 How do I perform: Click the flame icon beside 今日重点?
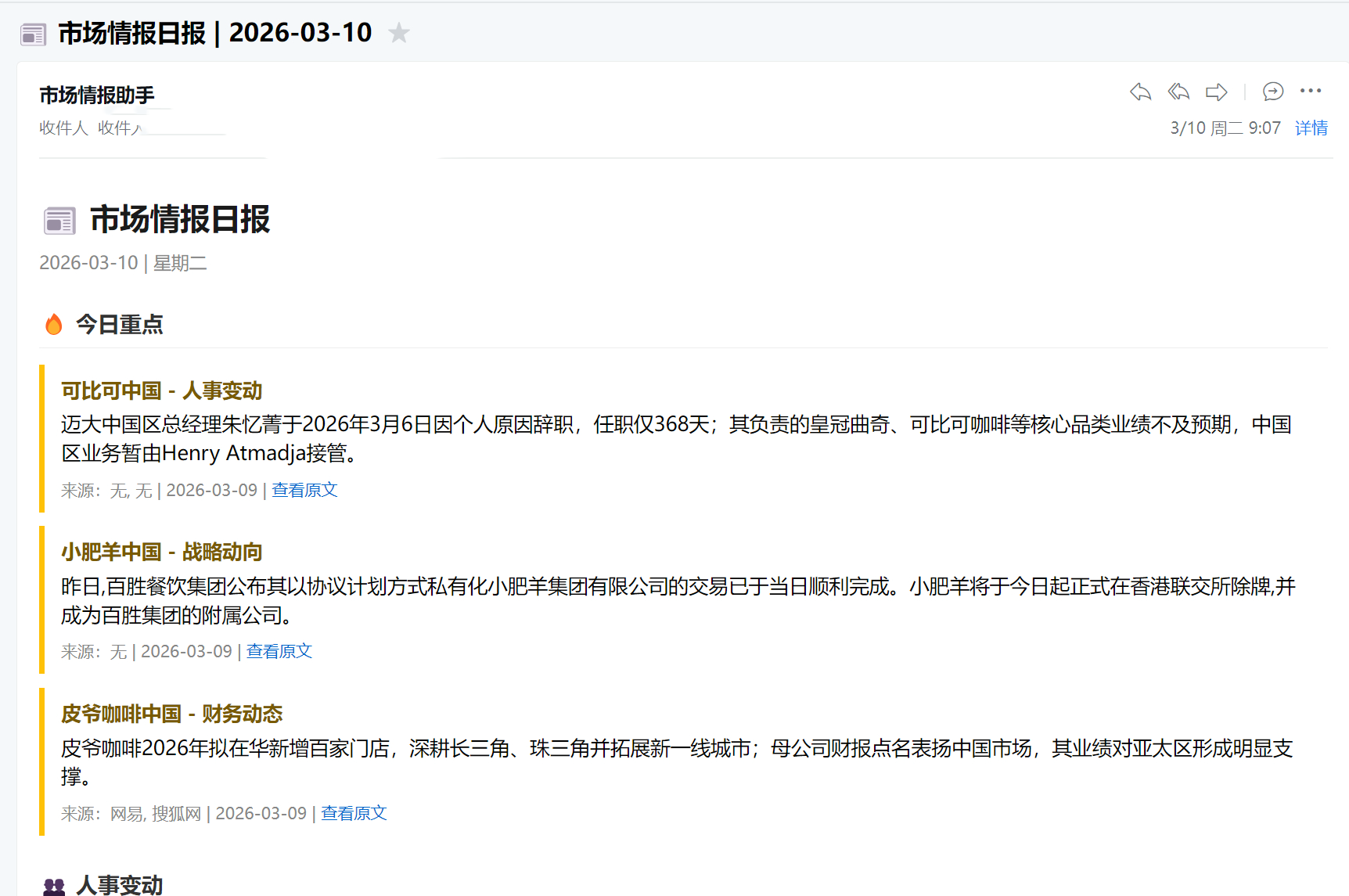coord(54,324)
